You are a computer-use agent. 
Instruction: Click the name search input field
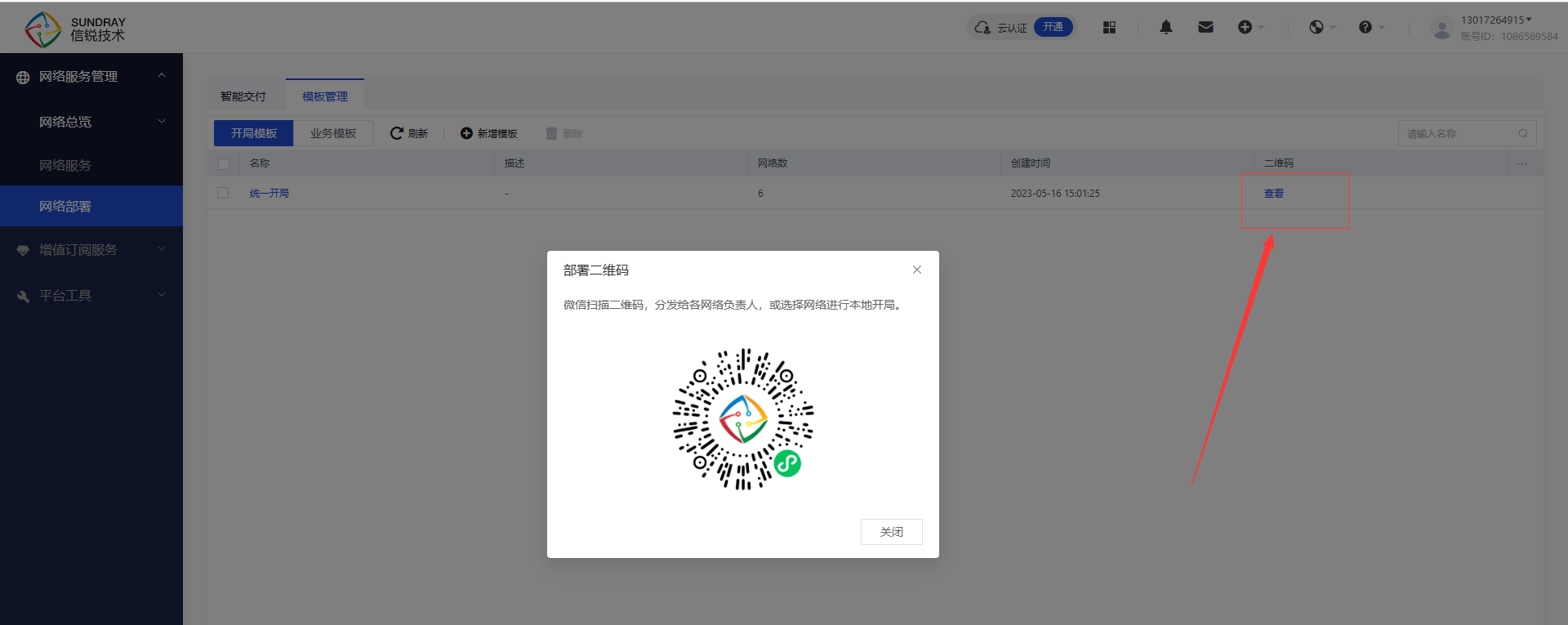click(x=1458, y=133)
